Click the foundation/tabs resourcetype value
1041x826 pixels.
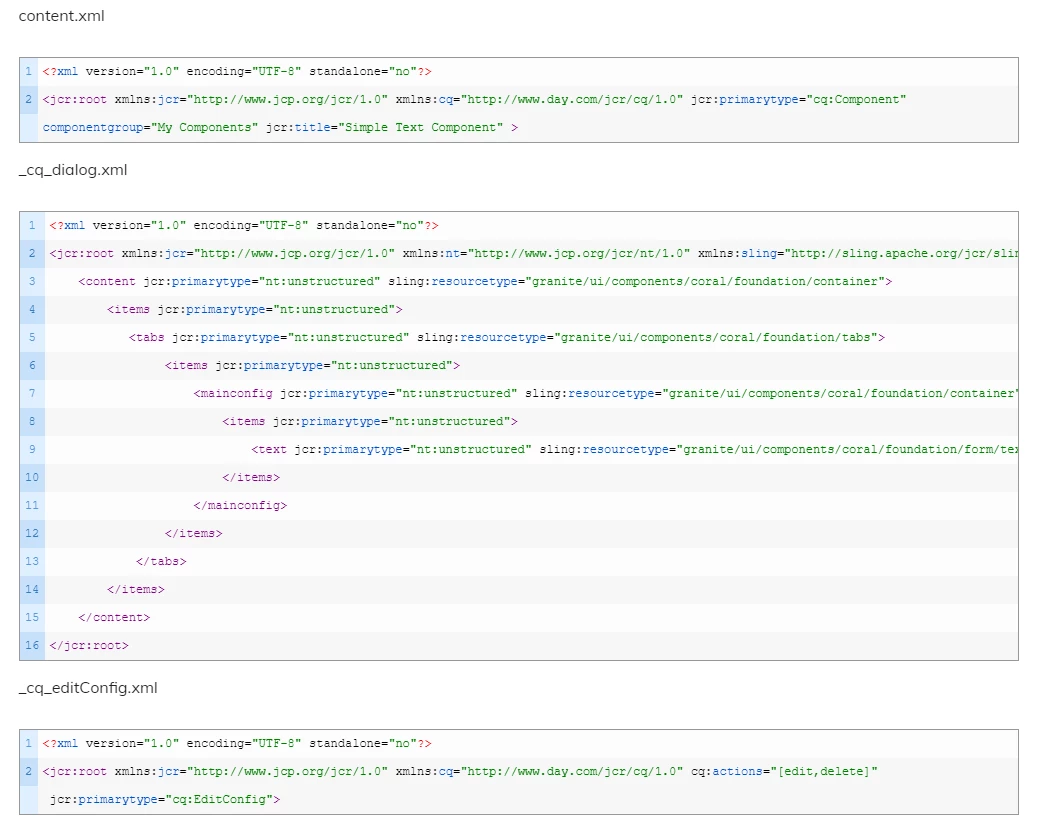pyautogui.click(x=716, y=337)
